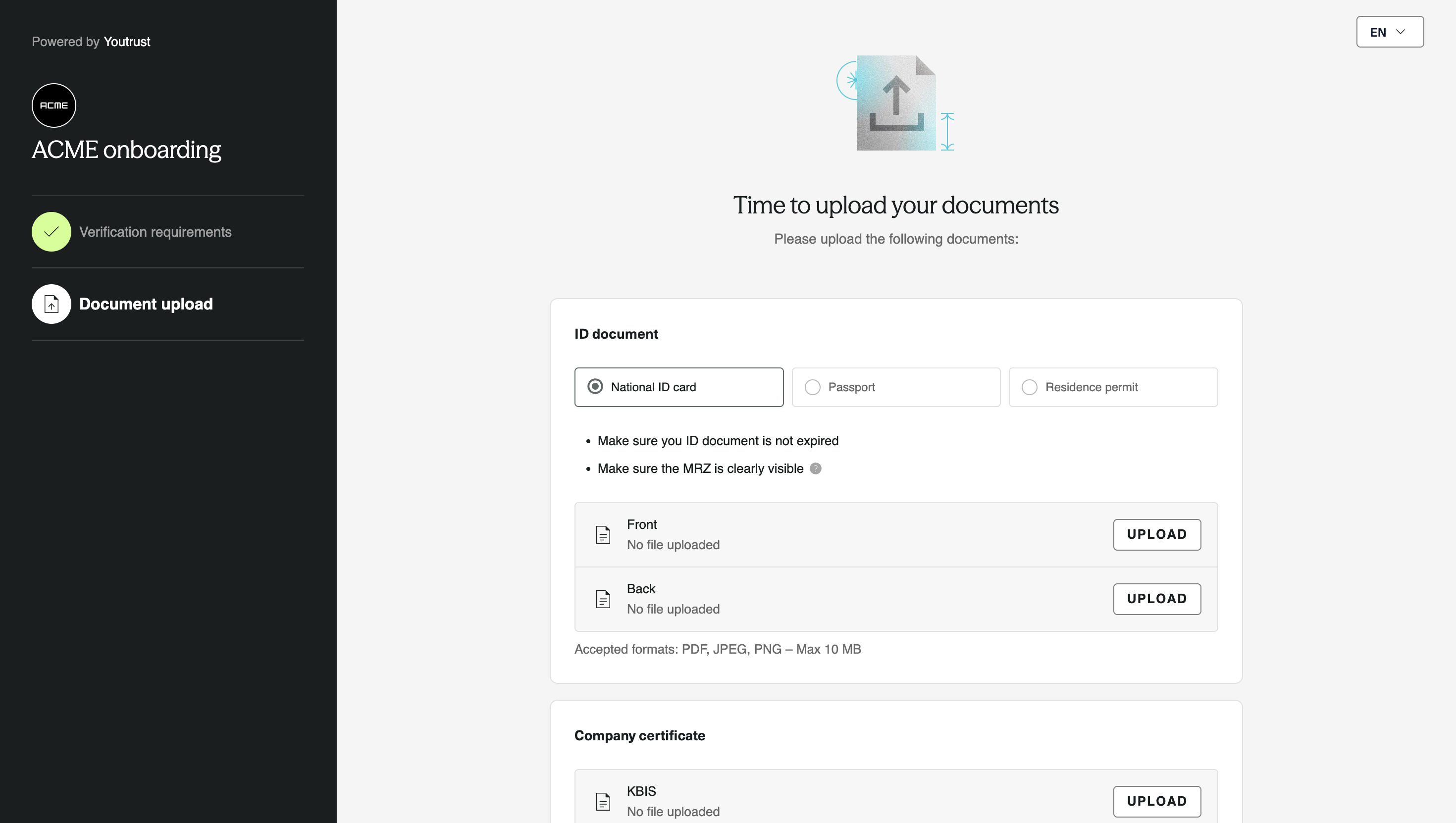Open the EN language dropdown
This screenshot has width=1456, height=823.
1389,32
